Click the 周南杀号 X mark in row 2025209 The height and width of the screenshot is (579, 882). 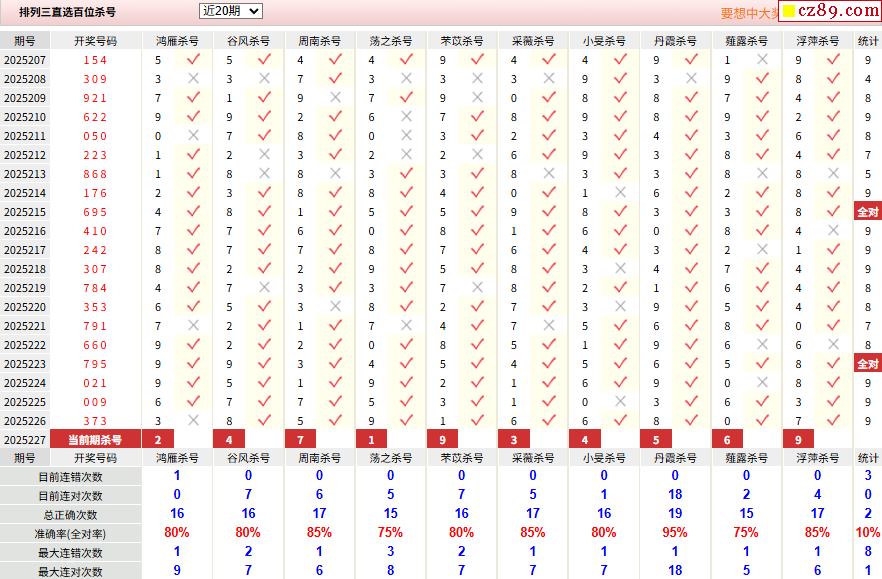(336, 97)
